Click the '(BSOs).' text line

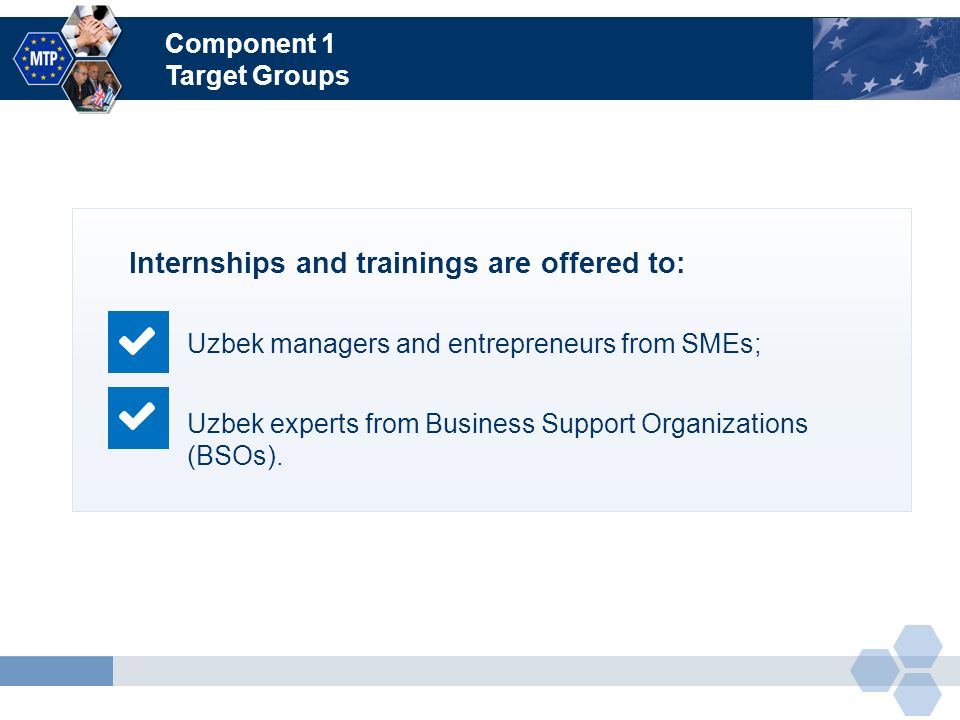[235, 456]
